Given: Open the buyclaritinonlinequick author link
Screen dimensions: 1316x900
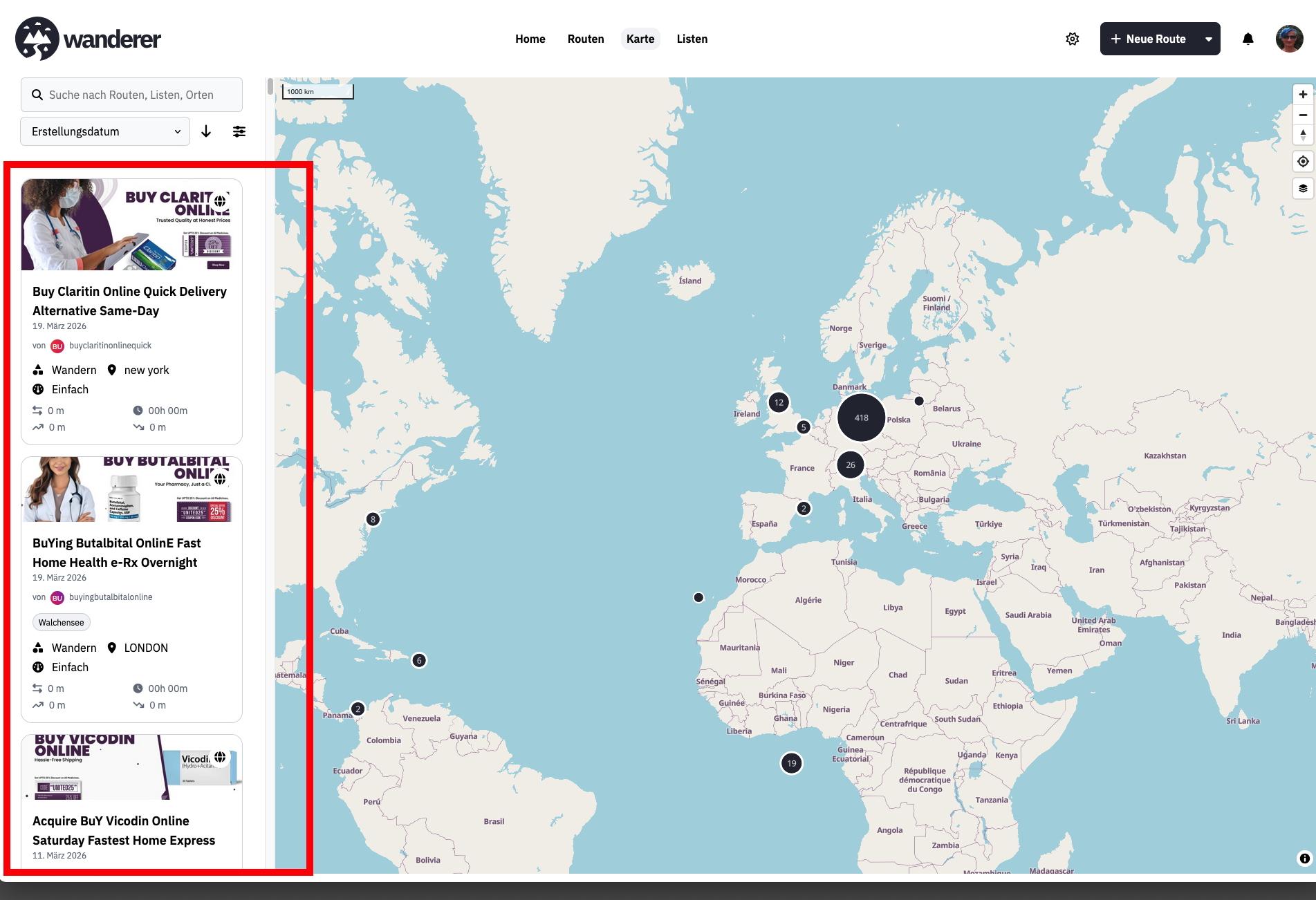Looking at the screenshot, I should (110, 346).
